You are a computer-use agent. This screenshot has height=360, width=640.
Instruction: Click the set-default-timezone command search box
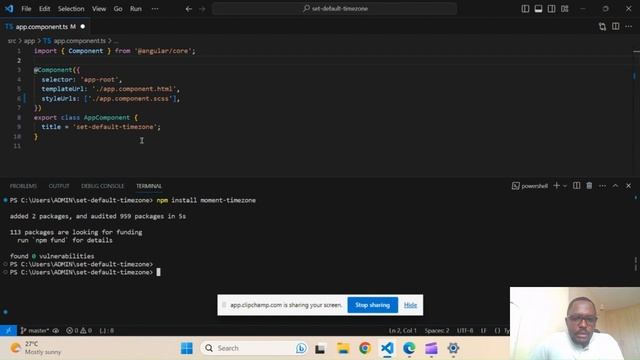click(334, 9)
